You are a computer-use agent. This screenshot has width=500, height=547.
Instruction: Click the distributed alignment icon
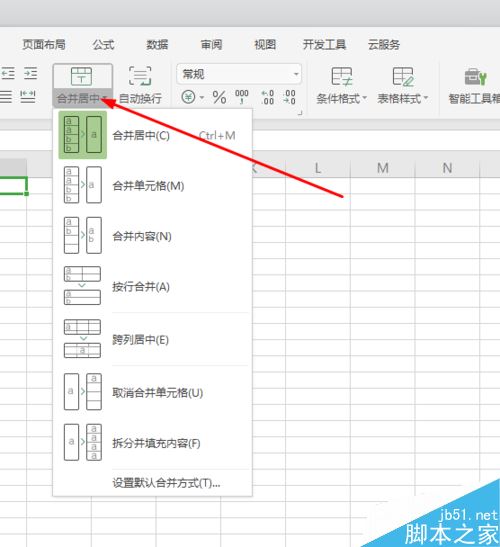click(x=28, y=97)
